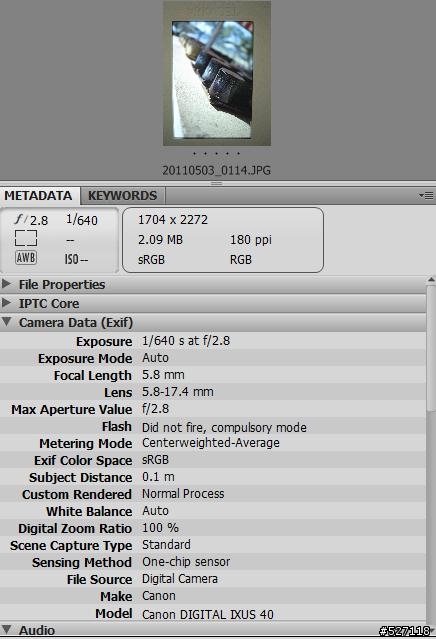Select the Lens value 5.8-17.4 mm

click(178, 392)
